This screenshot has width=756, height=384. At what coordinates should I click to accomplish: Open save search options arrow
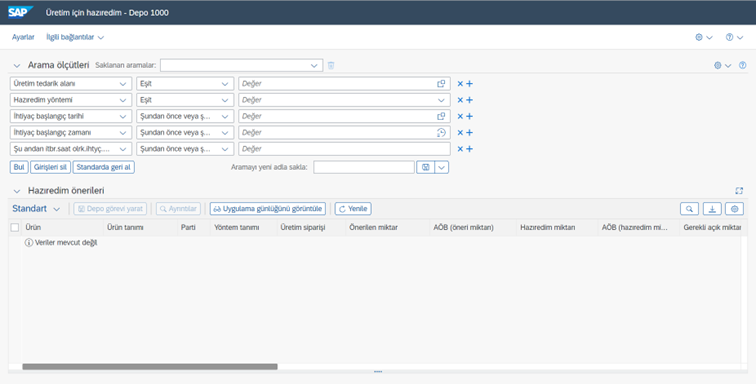point(442,167)
